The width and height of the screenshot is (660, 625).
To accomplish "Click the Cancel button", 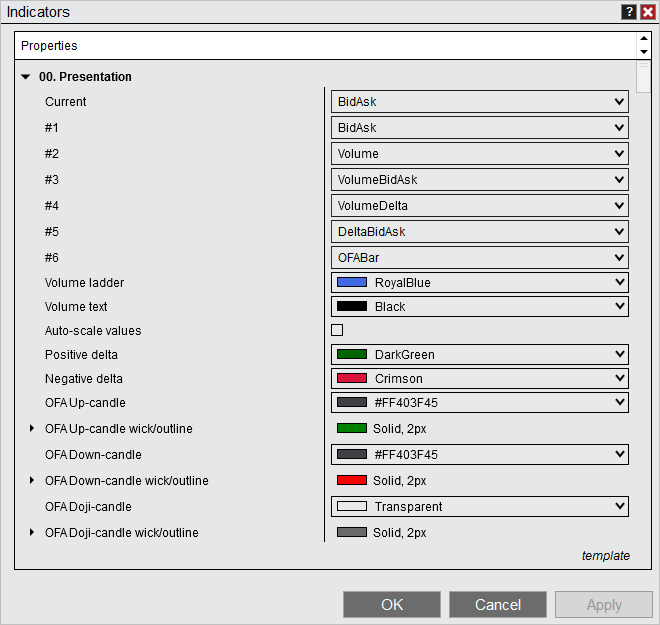I will [497, 604].
